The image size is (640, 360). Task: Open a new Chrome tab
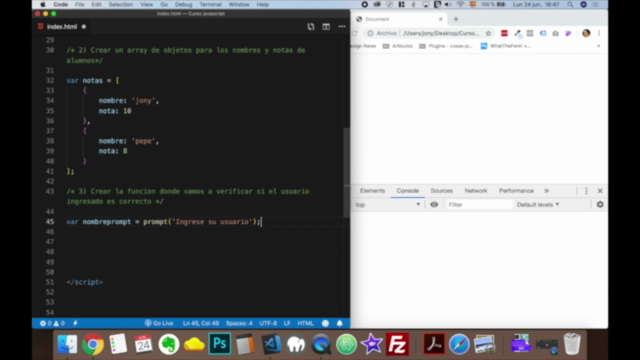[x=456, y=19]
